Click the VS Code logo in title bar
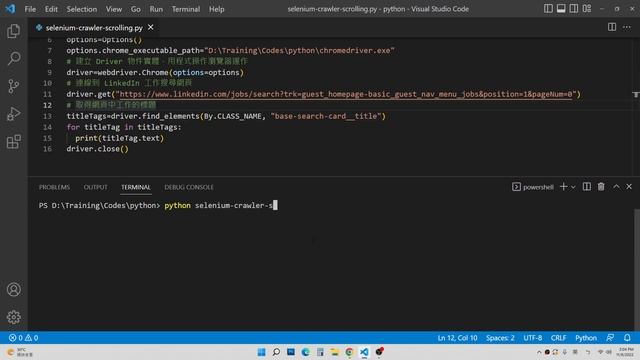Screen dimensions: 640x360 [x=10, y=9]
